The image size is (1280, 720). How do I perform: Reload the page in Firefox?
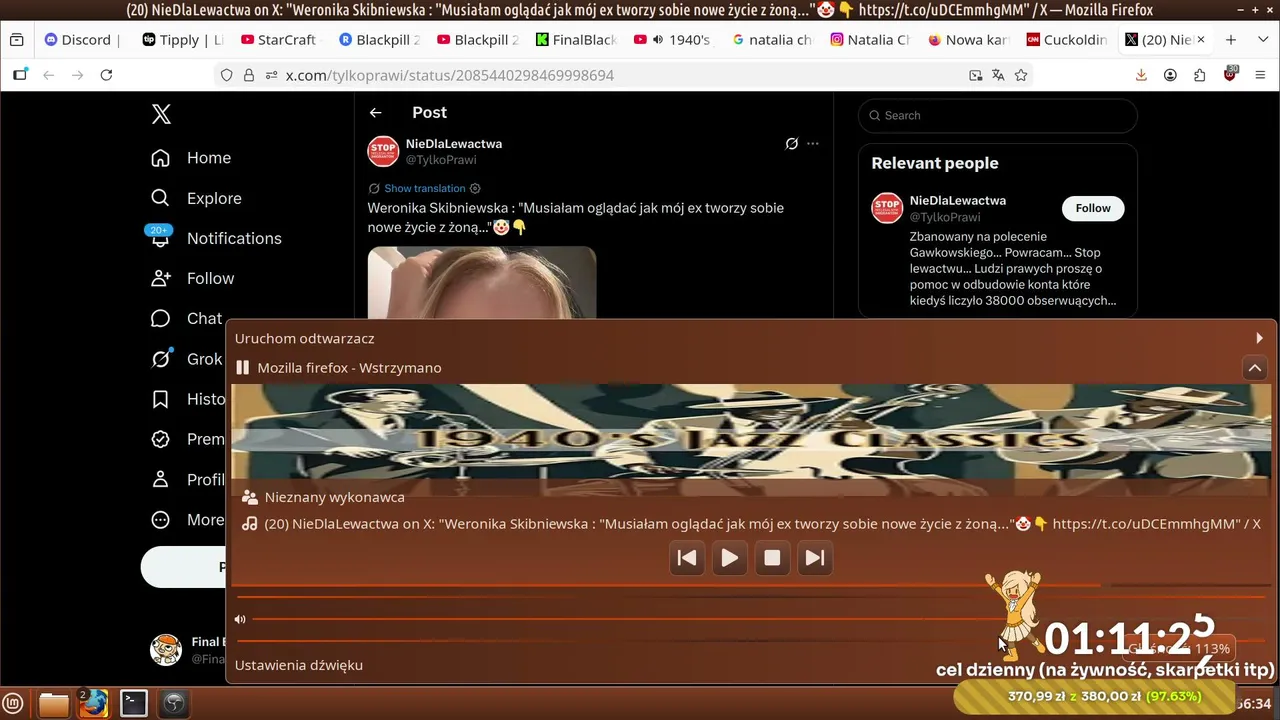click(x=106, y=75)
